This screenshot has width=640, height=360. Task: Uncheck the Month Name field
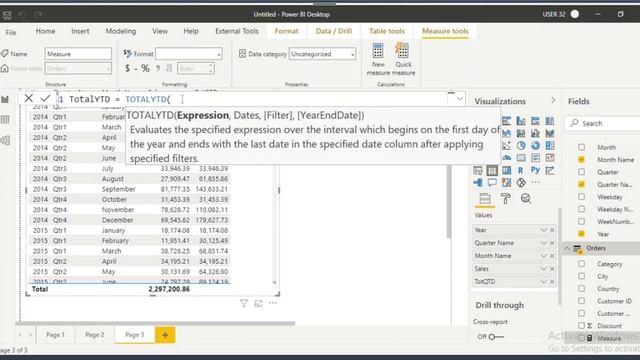click(581, 160)
